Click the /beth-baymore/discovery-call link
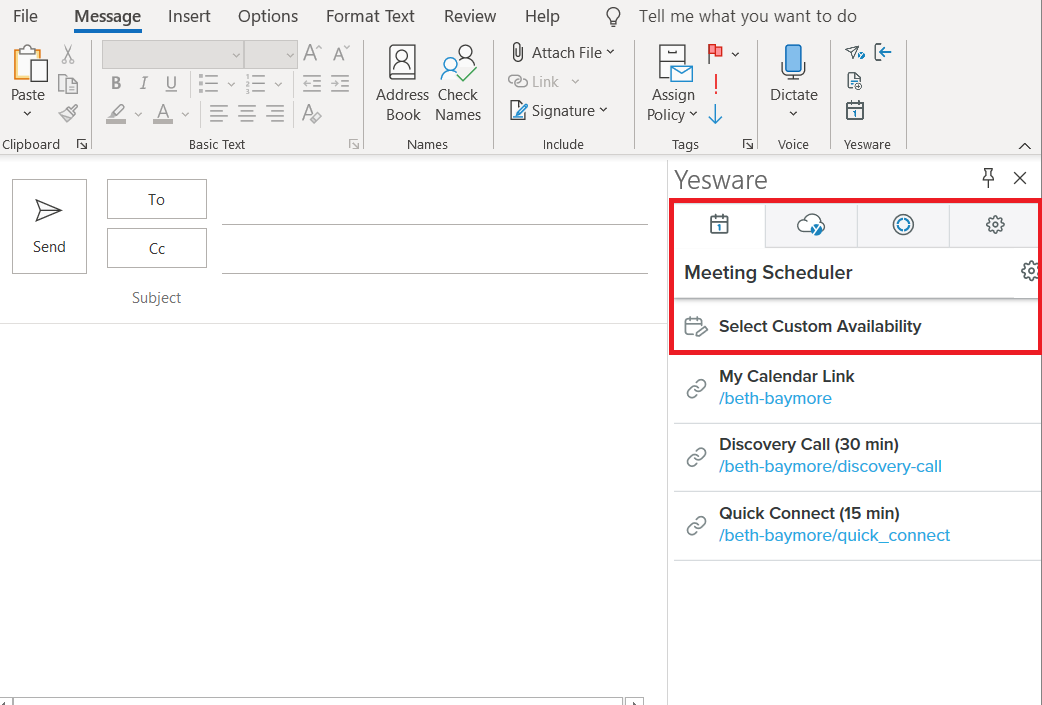This screenshot has height=705, width=1042. tap(830, 466)
